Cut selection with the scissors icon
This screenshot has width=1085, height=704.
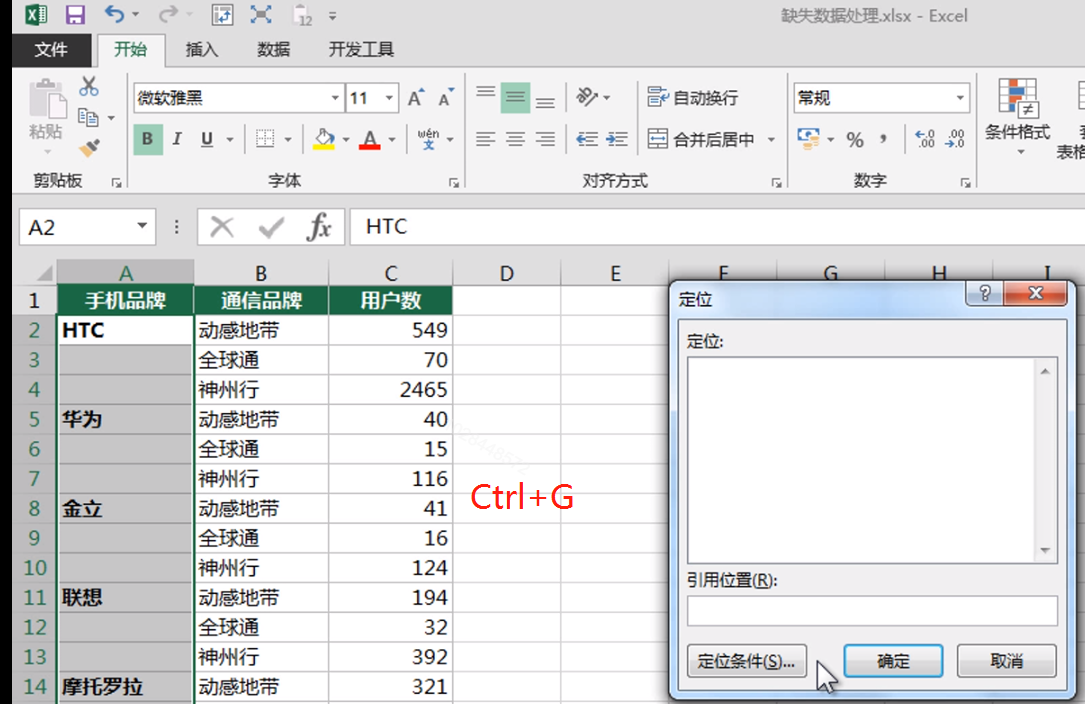coord(89,87)
